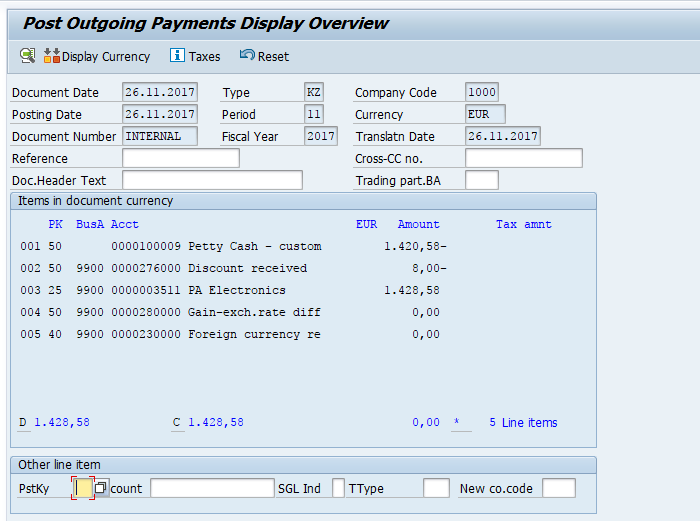Screen dimensions: 700x521
Task: Click the Trading part.BA field
Action: tap(481, 180)
